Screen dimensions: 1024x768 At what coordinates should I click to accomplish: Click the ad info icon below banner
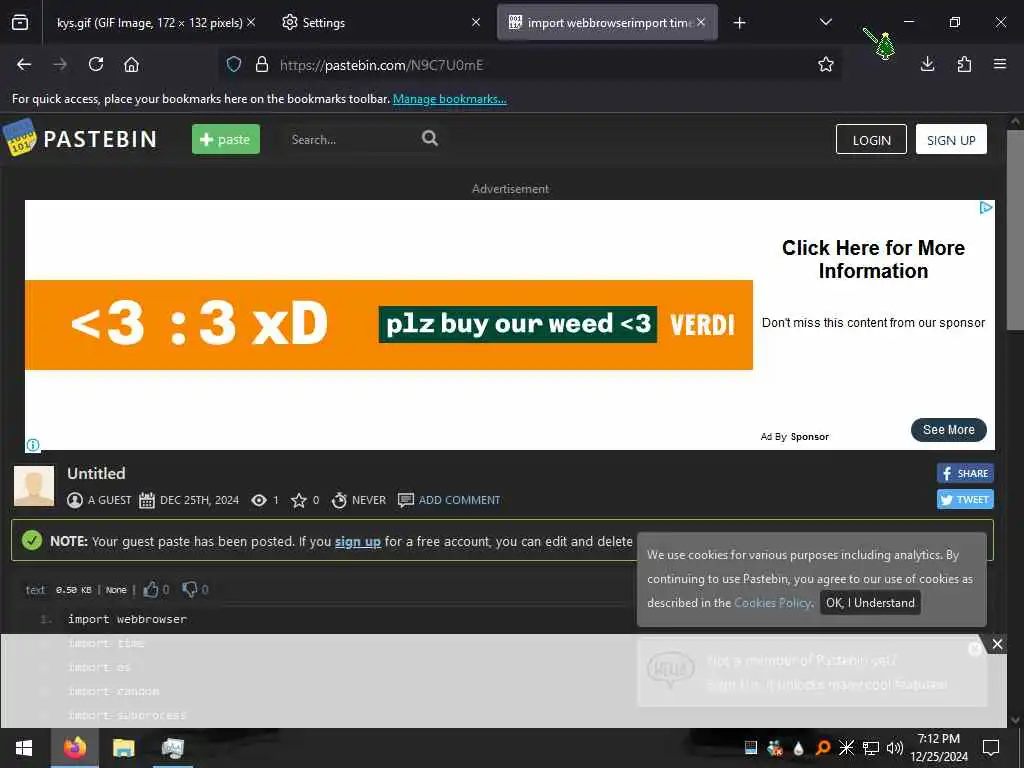coord(33,445)
